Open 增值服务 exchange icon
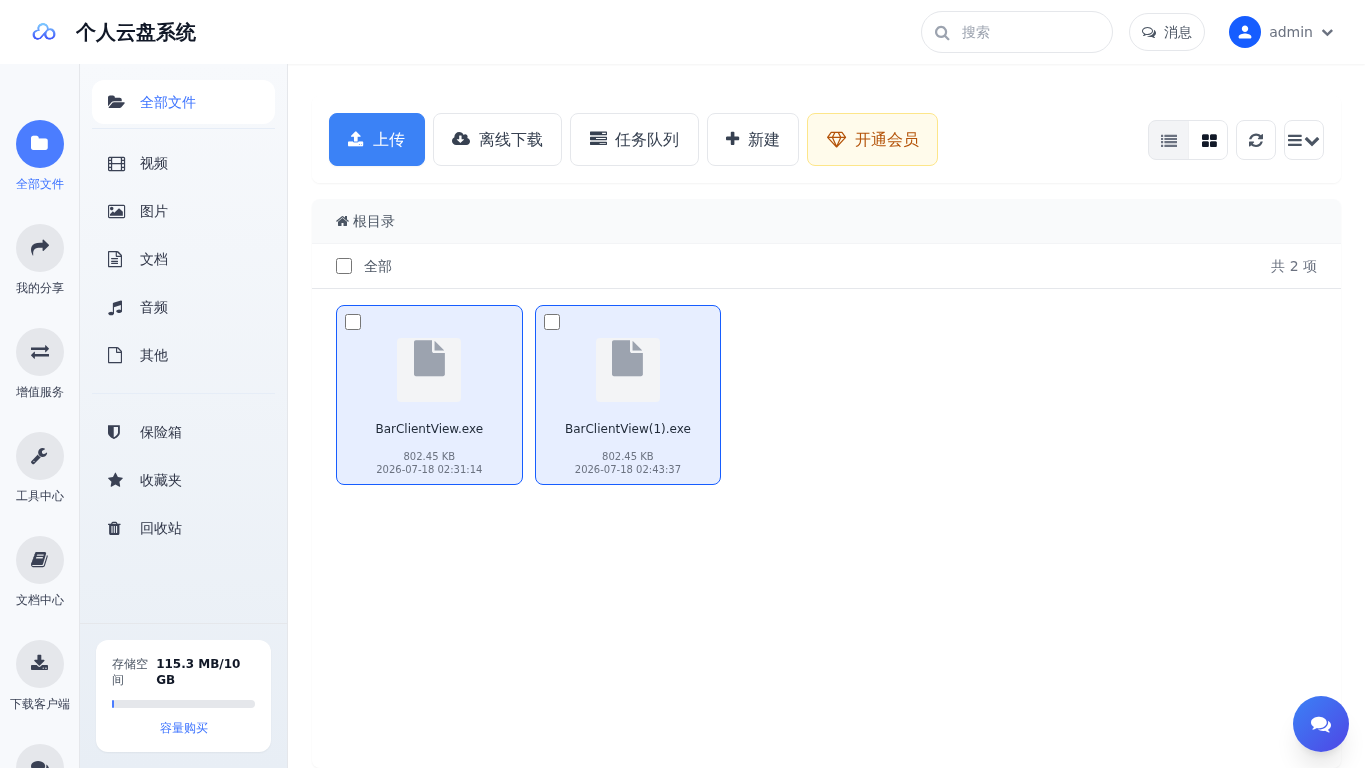This screenshot has width=1365, height=768. pyautogui.click(x=40, y=352)
